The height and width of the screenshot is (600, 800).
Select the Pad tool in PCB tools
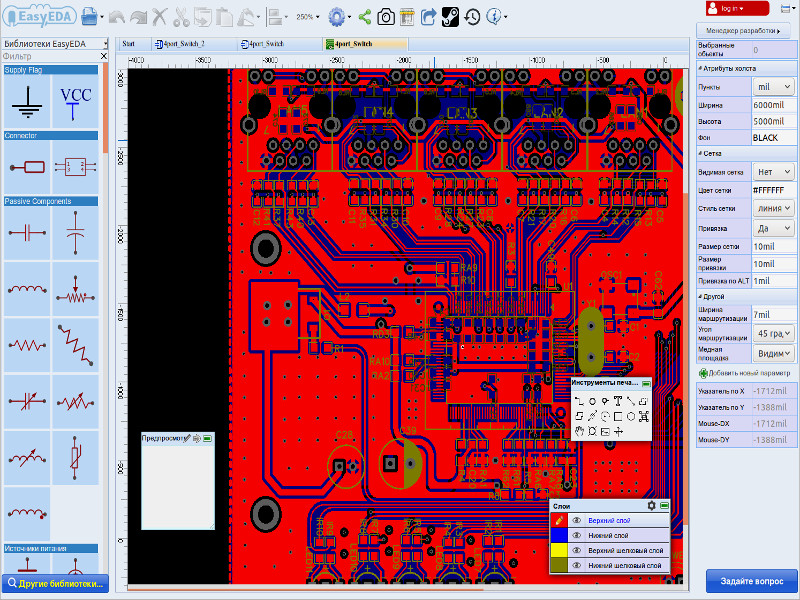(x=592, y=402)
